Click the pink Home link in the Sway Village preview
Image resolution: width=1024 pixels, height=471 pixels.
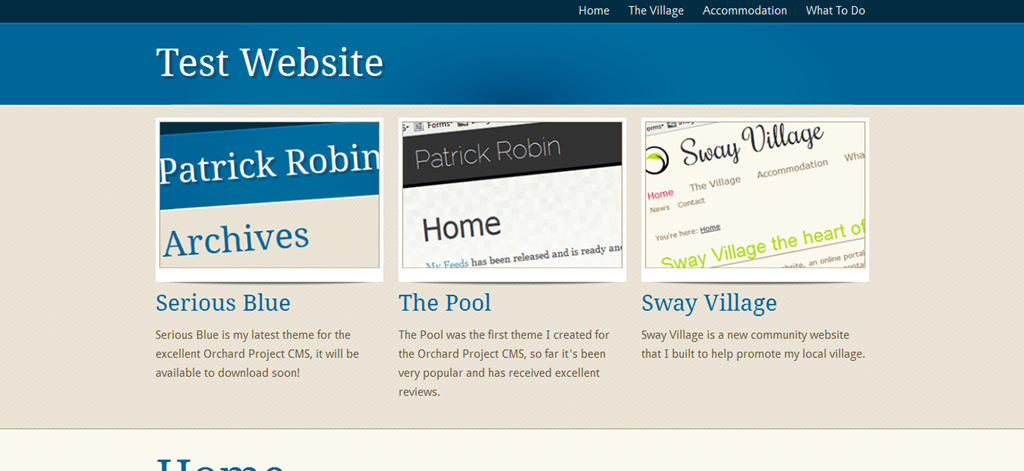[x=660, y=194]
